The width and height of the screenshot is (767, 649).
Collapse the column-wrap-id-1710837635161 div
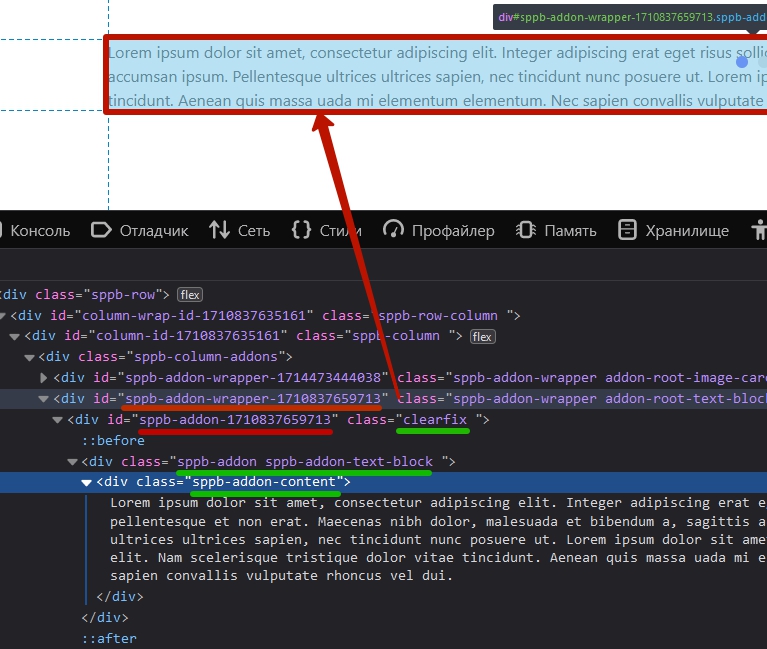[x=3, y=316]
